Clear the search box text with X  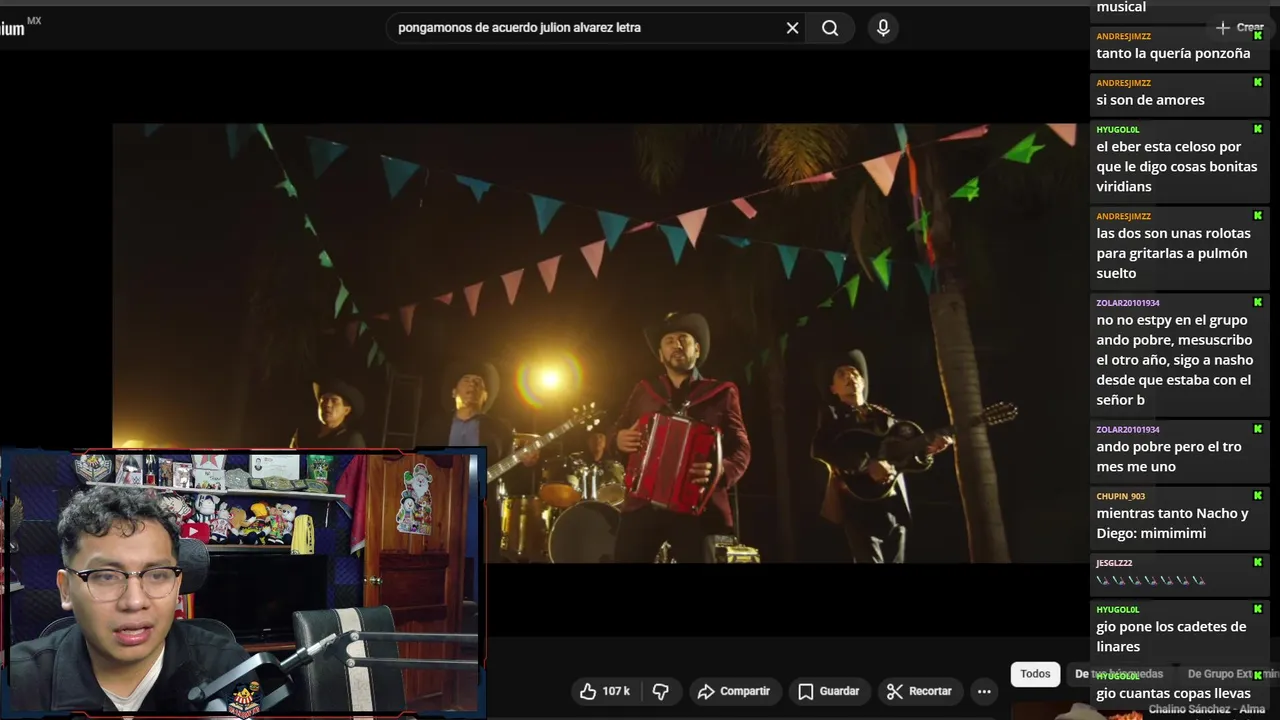coord(792,28)
